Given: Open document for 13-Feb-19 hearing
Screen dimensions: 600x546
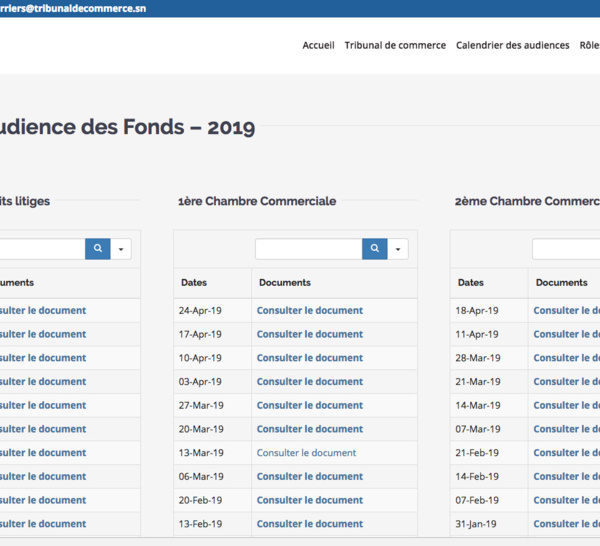Looking at the screenshot, I should 310,524.
